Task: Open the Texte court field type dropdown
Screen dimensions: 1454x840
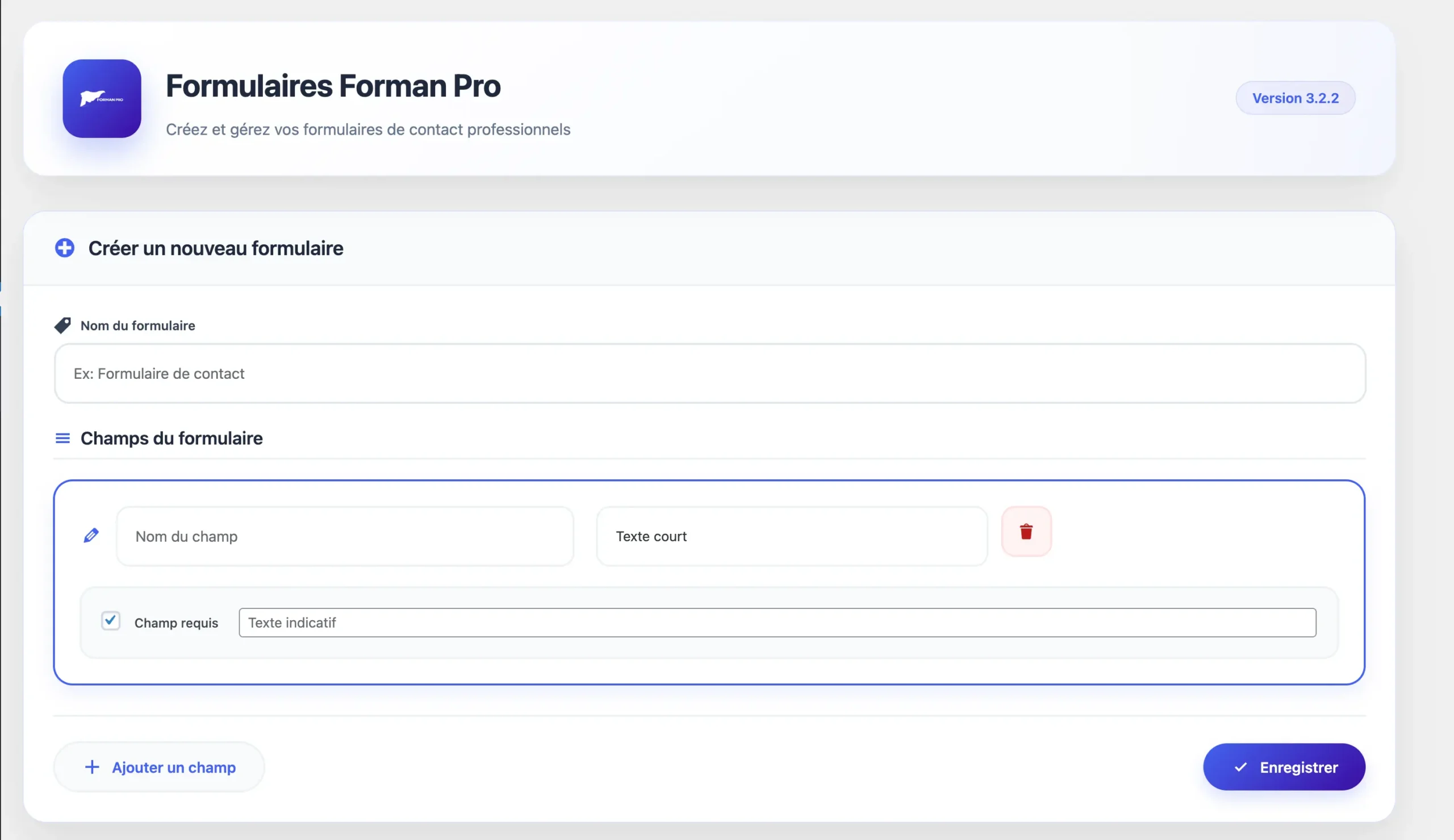Action: (791, 536)
